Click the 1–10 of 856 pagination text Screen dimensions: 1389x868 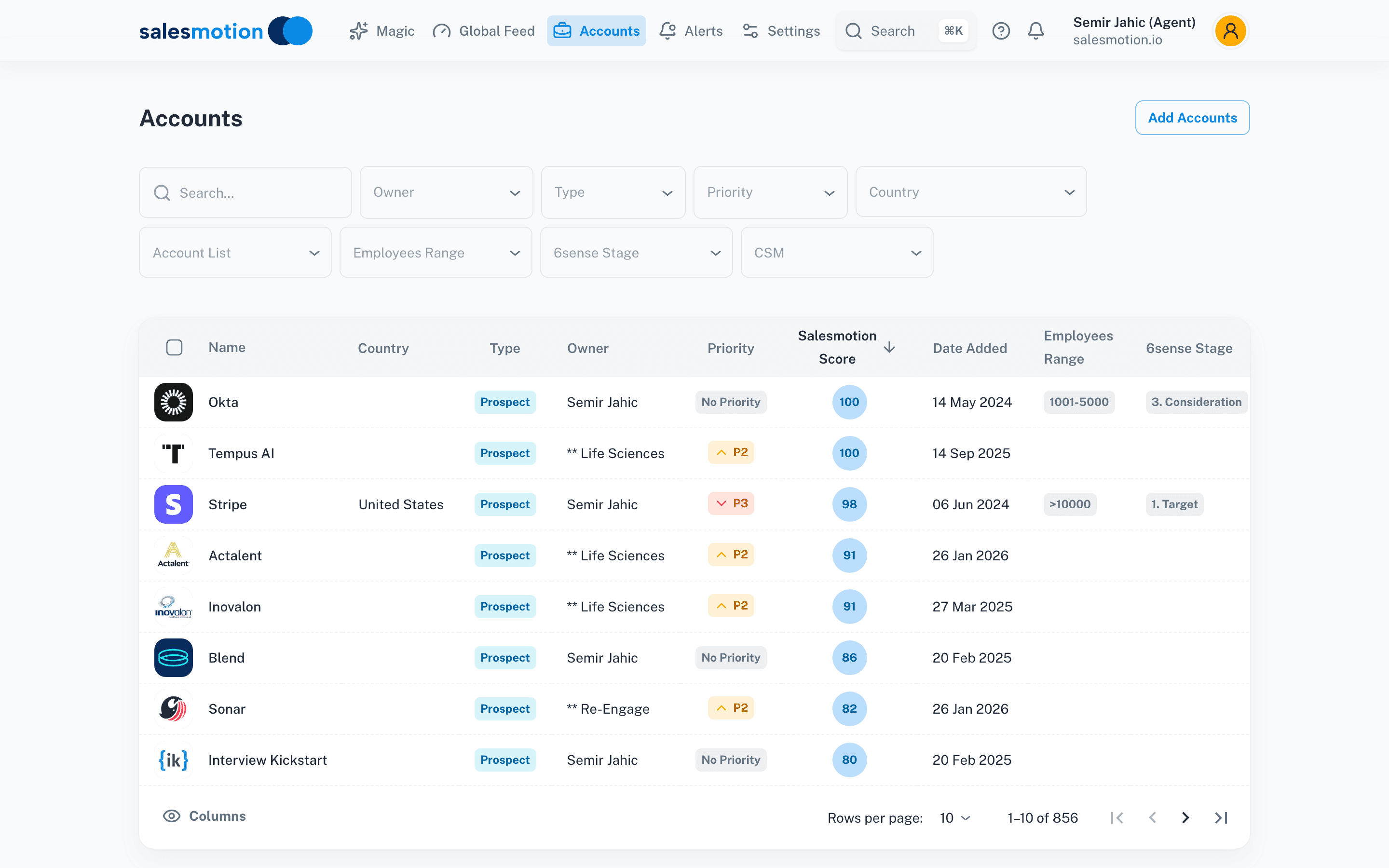point(1043,817)
